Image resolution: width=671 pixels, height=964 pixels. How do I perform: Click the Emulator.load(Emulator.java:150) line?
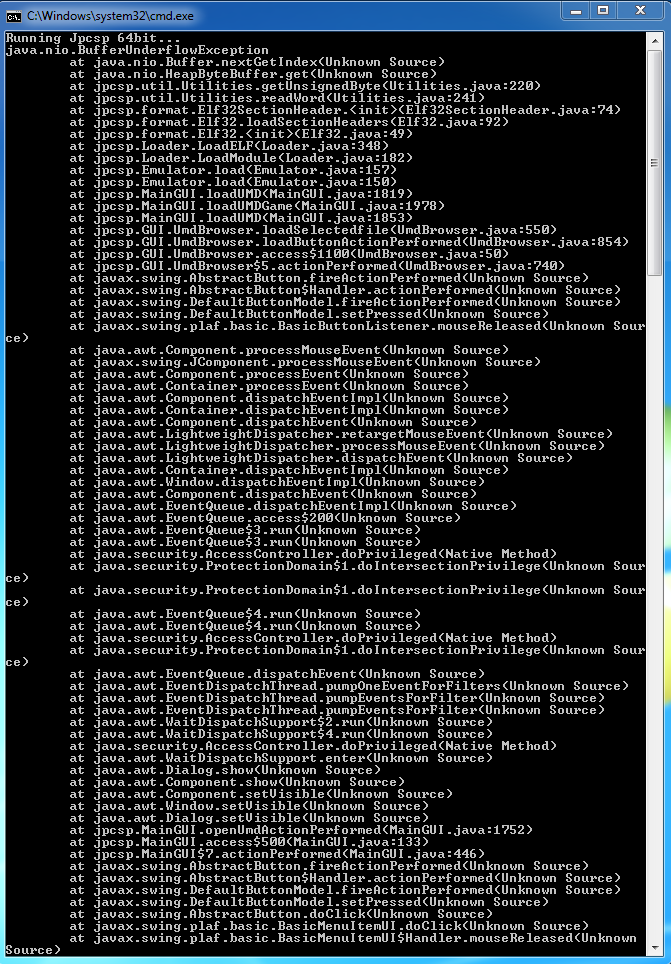(232, 182)
